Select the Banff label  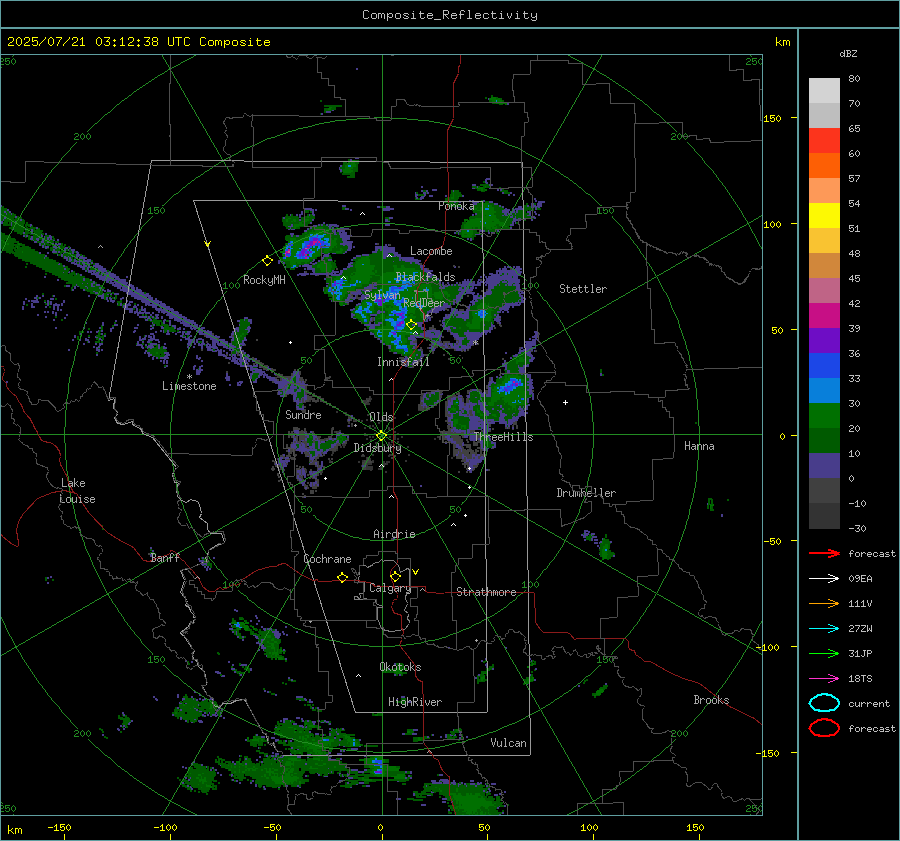click(x=165, y=557)
